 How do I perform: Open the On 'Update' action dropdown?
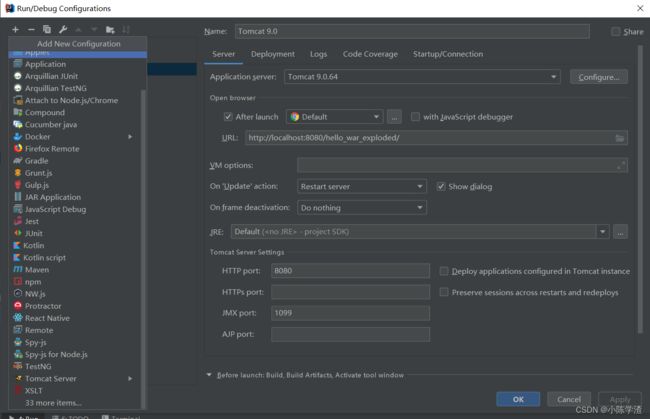[x=362, y=186]
